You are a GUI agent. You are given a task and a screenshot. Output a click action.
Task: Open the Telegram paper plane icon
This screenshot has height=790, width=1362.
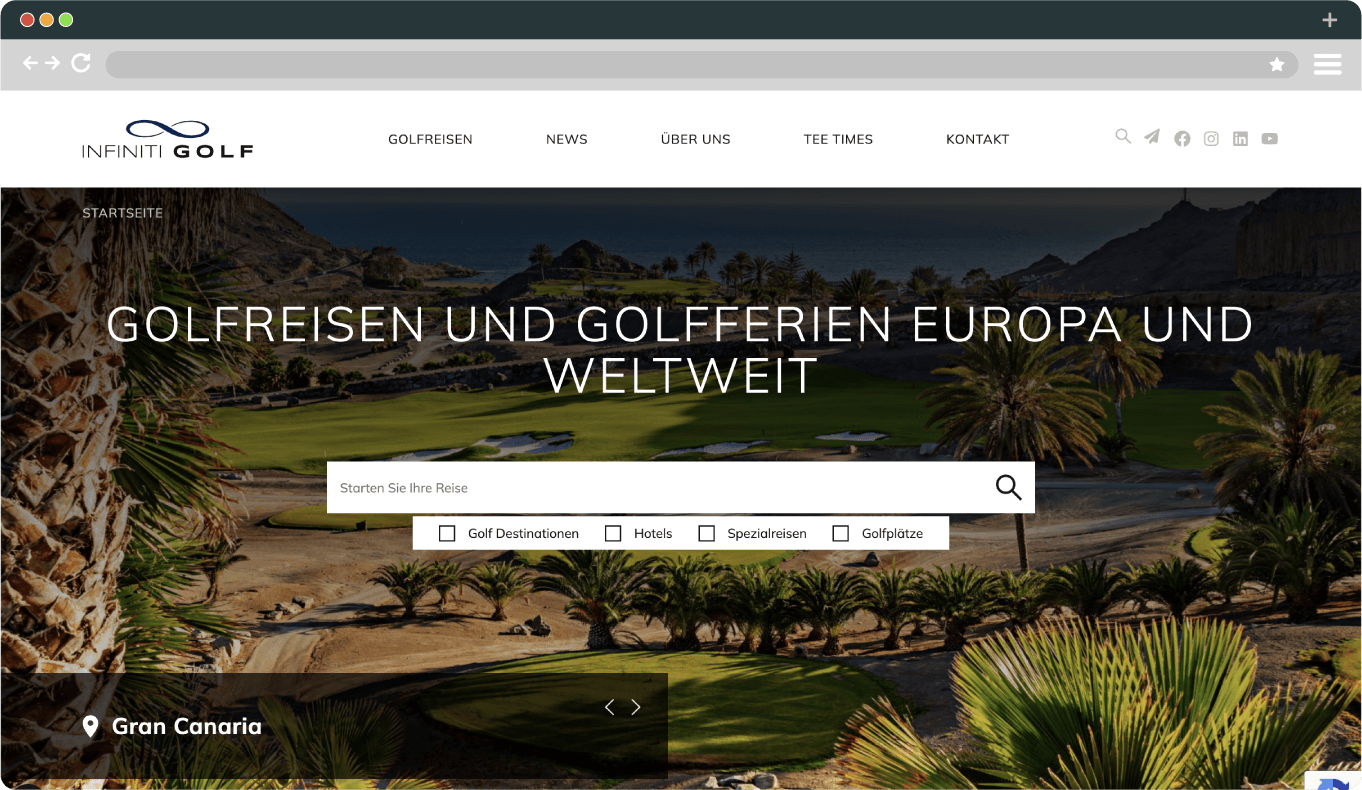(x=1152, y=137)
